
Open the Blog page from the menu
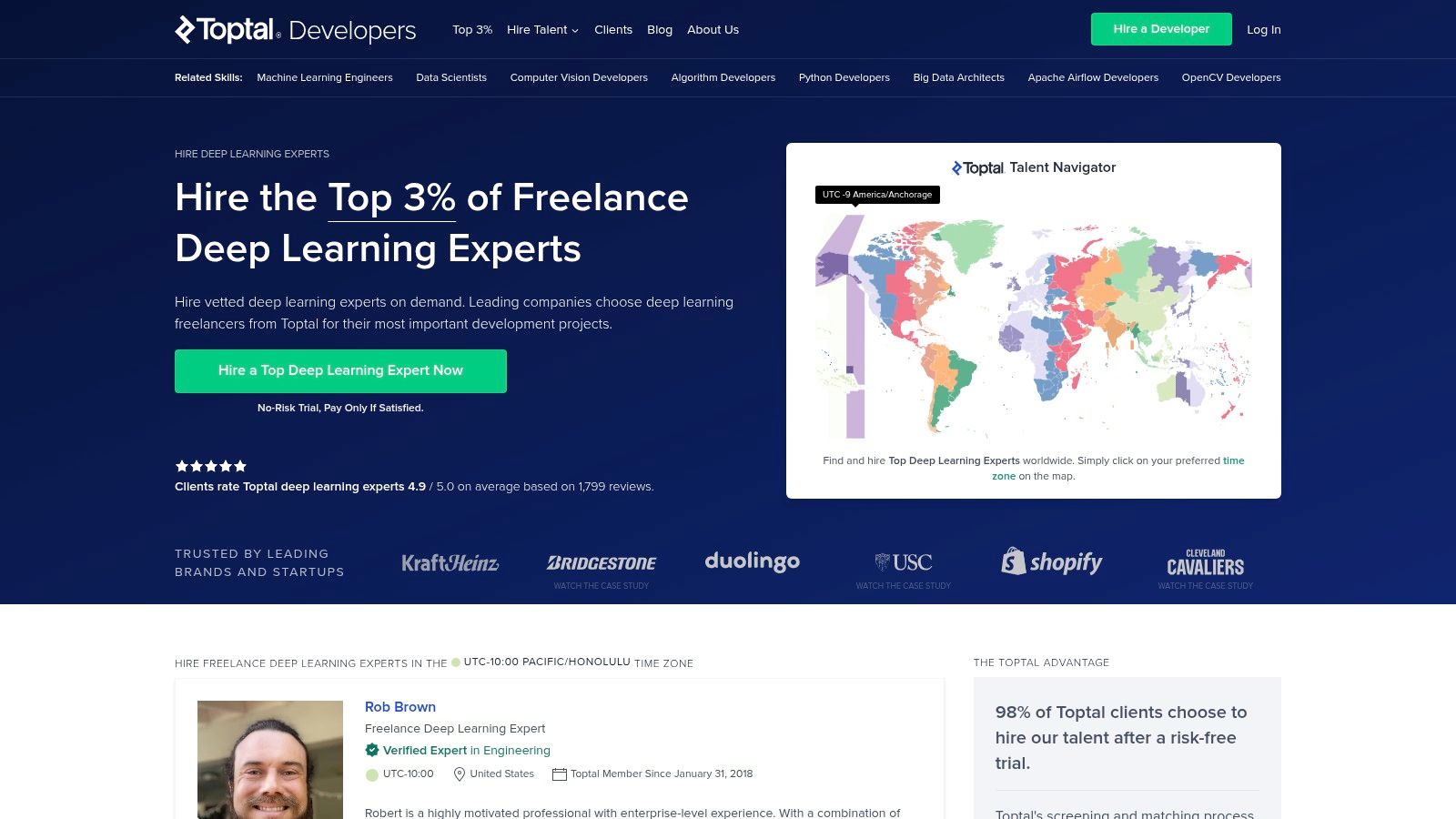660,29
